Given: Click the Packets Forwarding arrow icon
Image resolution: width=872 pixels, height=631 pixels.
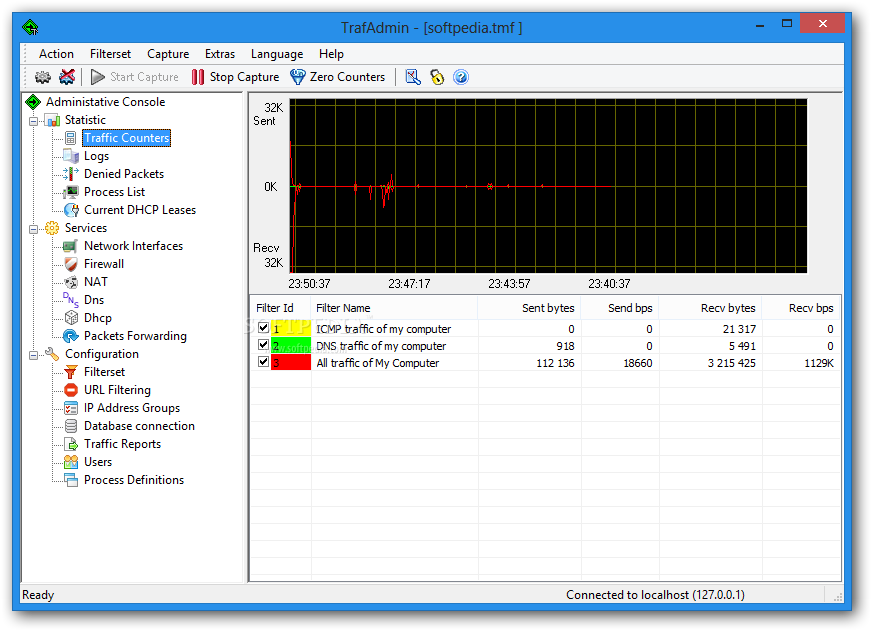Looking at the screenshot, I should [x=71, y=336].
